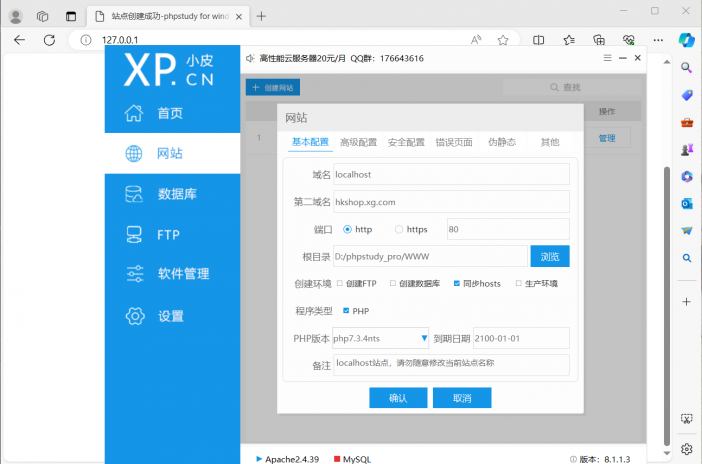Viewport: 702px width, 464px height.
Task: Select the 网站 globe icon in sidebar
Action: click(x=133, y=154)
